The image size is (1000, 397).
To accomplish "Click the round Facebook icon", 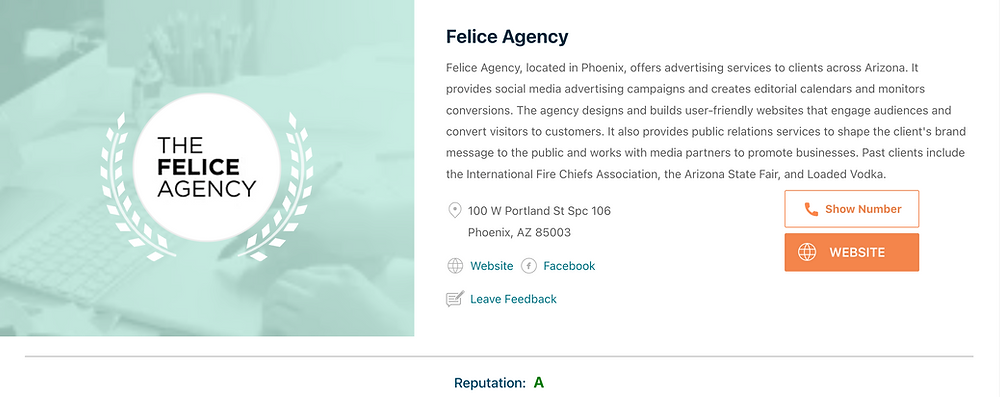I will pyautogui.click(x=529, y=266).
